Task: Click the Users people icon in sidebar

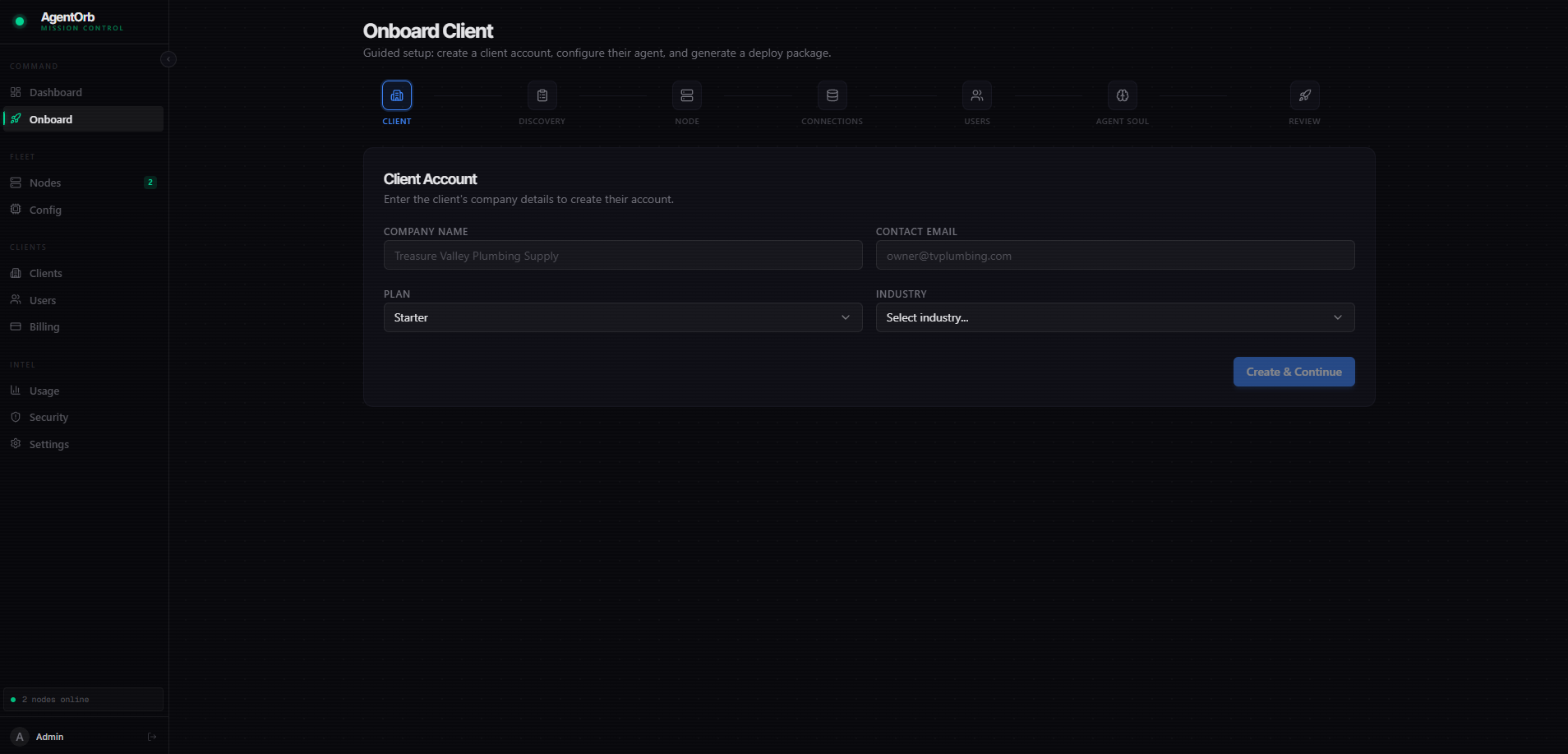Action: tap(16, 299)
